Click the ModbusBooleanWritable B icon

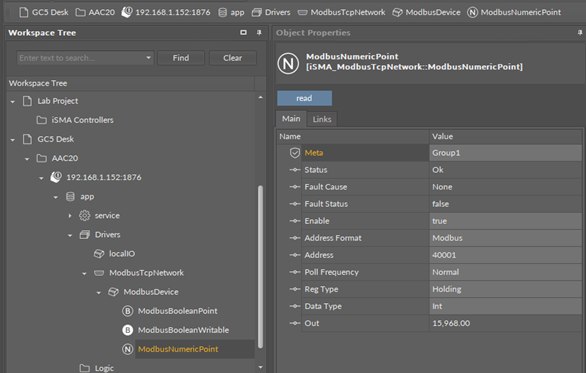(127, 330)
